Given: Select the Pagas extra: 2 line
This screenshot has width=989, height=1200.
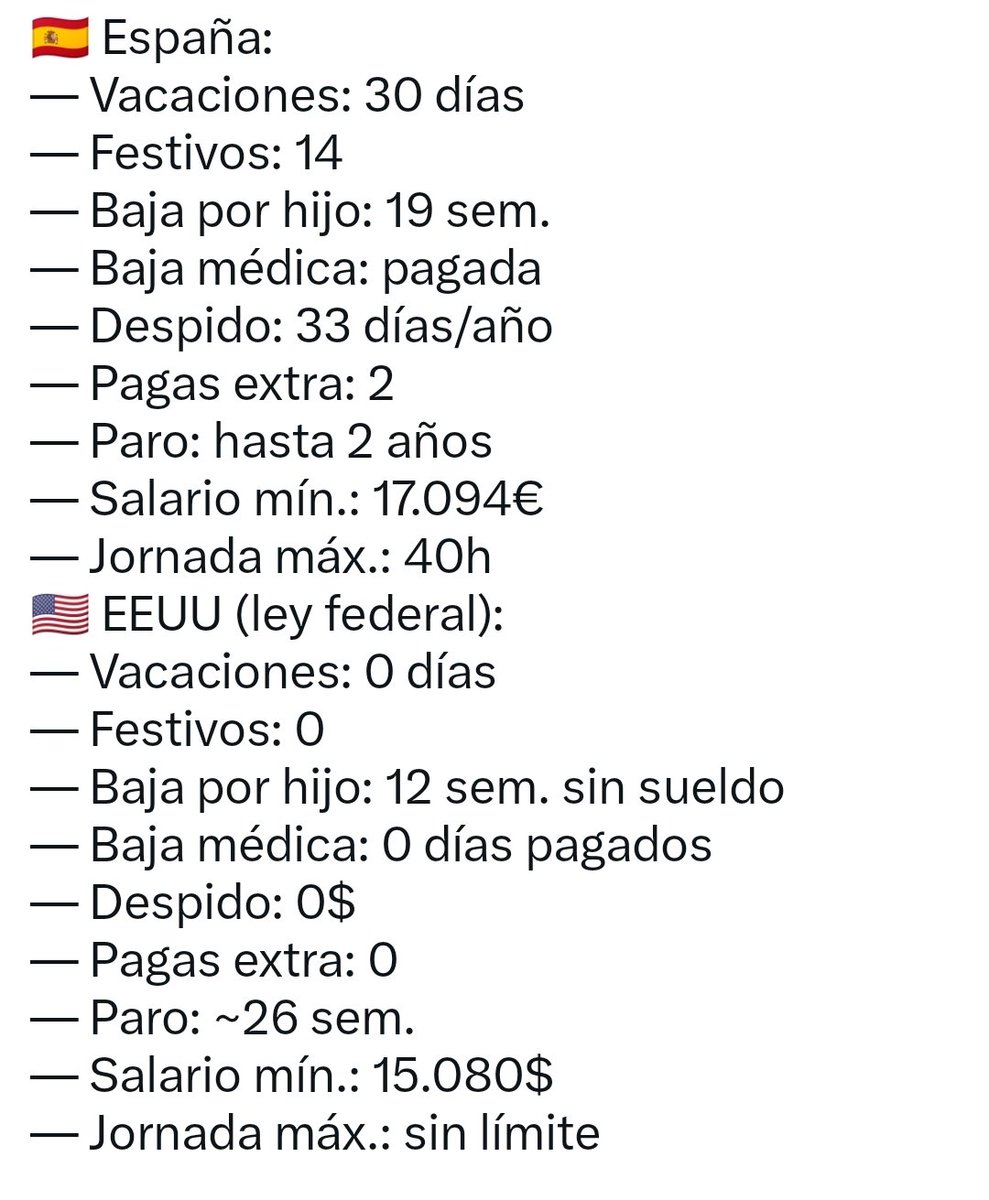Looking at the screenshot, I should 213,385.
